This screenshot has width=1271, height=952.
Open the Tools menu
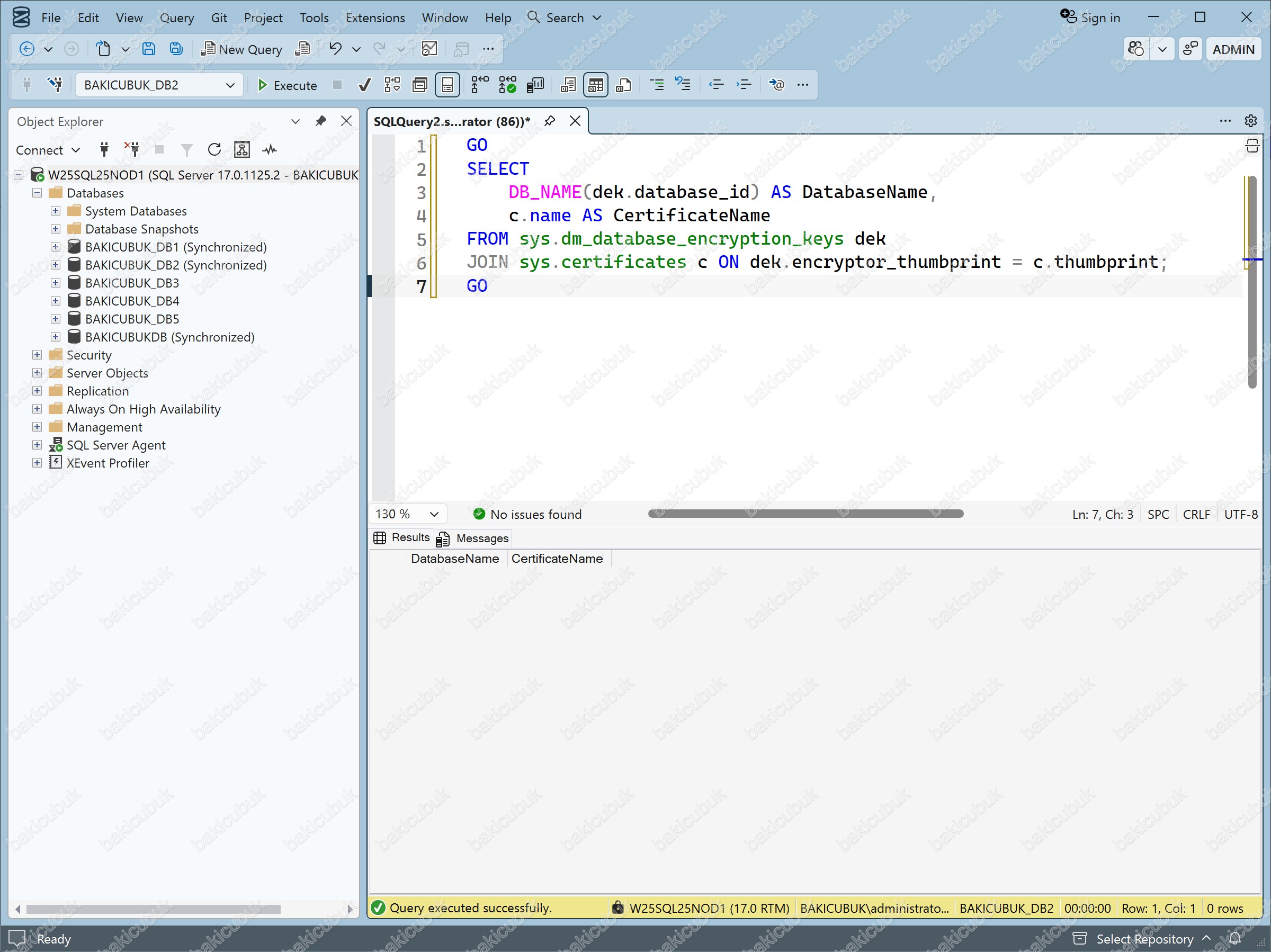314,18
